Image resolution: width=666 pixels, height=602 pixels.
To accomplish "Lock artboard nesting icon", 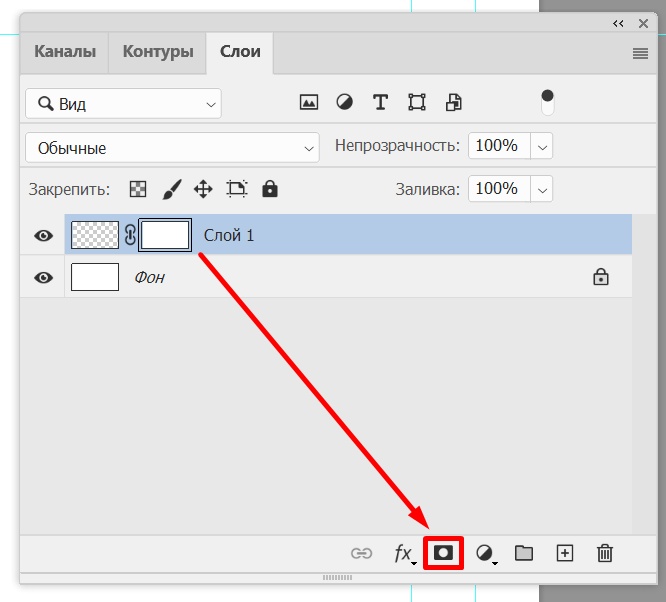I will point(237,189).
